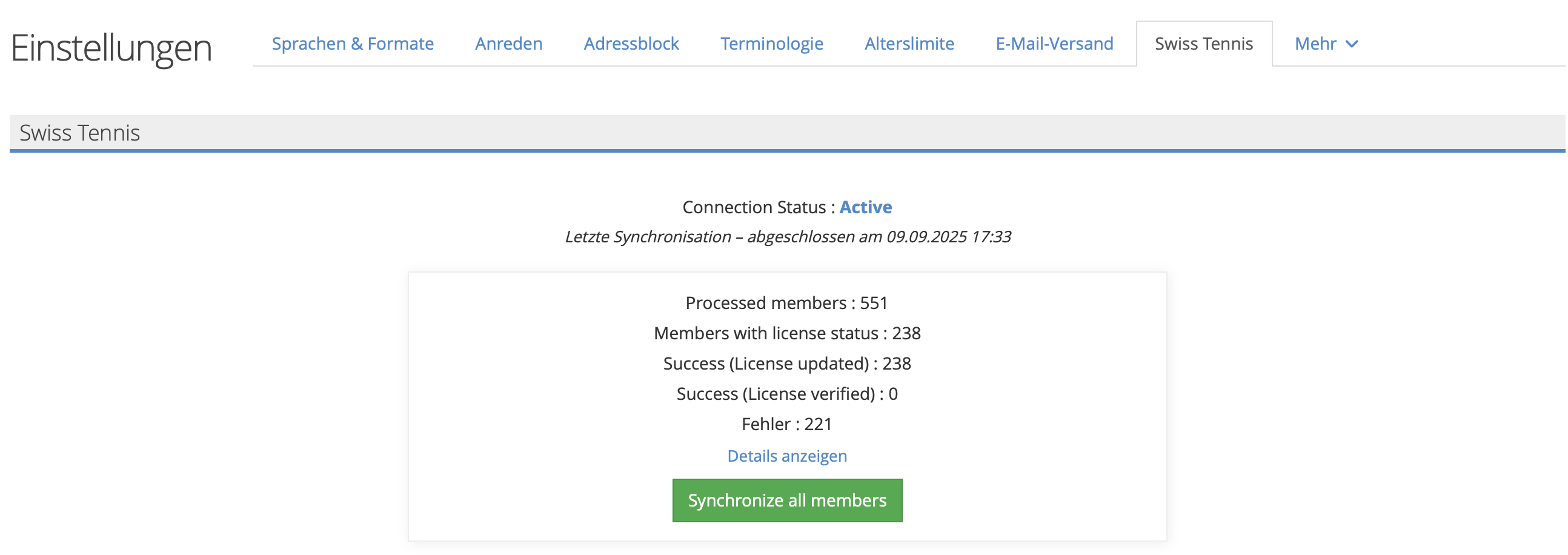Screen dimensions: 1568x555
Task: Click the blue Active connection status
Action: point(865,207)
